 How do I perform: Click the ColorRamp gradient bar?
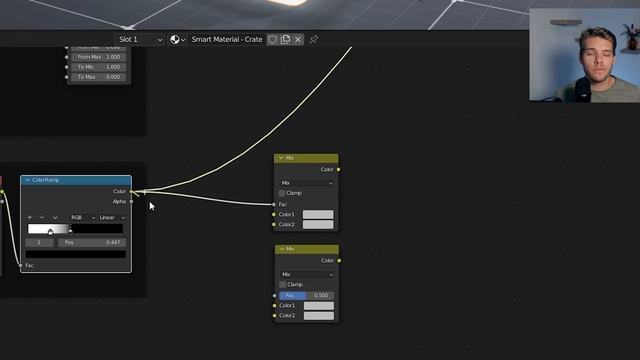tap(75, 228)
